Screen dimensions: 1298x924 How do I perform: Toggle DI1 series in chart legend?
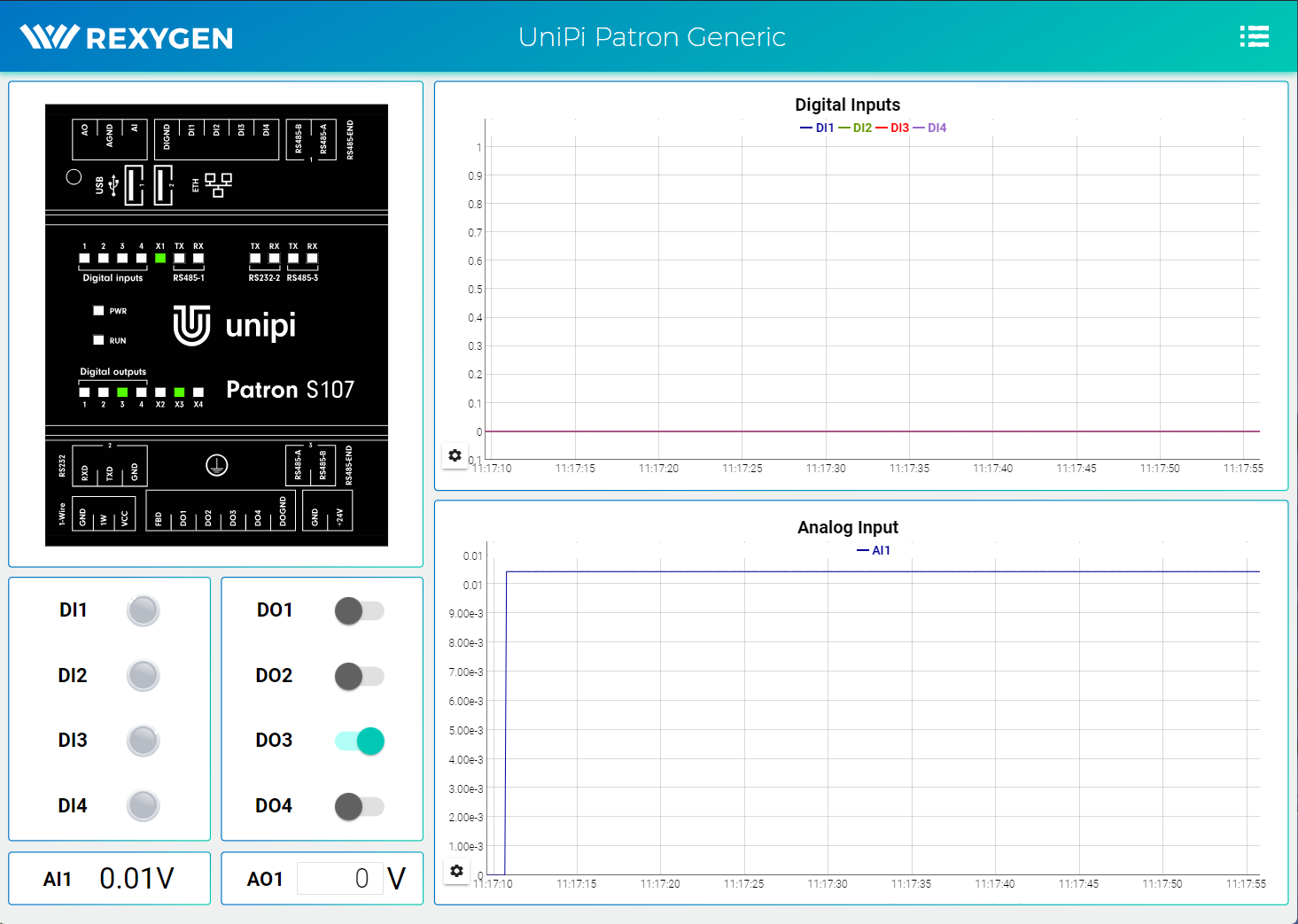[817, 128]
